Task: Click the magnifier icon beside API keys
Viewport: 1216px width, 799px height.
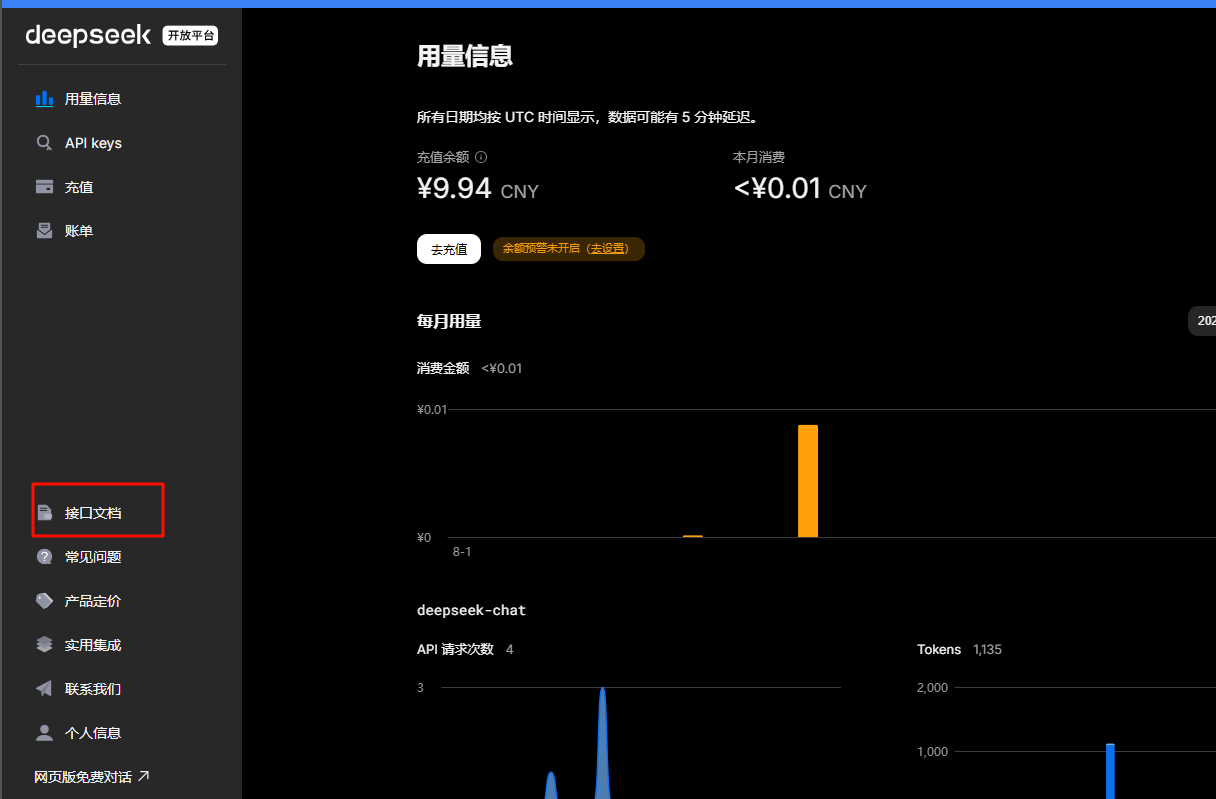Action: tap(44, 143)
